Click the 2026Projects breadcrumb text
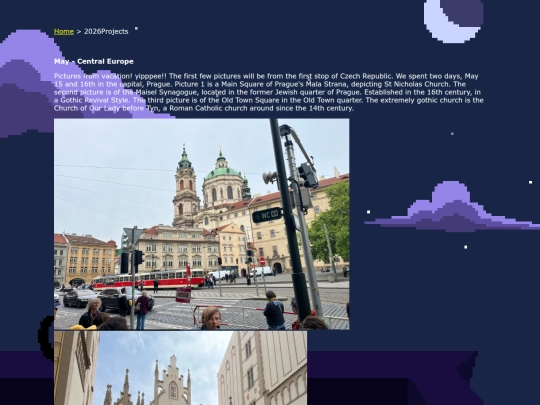 click(106, 31)
